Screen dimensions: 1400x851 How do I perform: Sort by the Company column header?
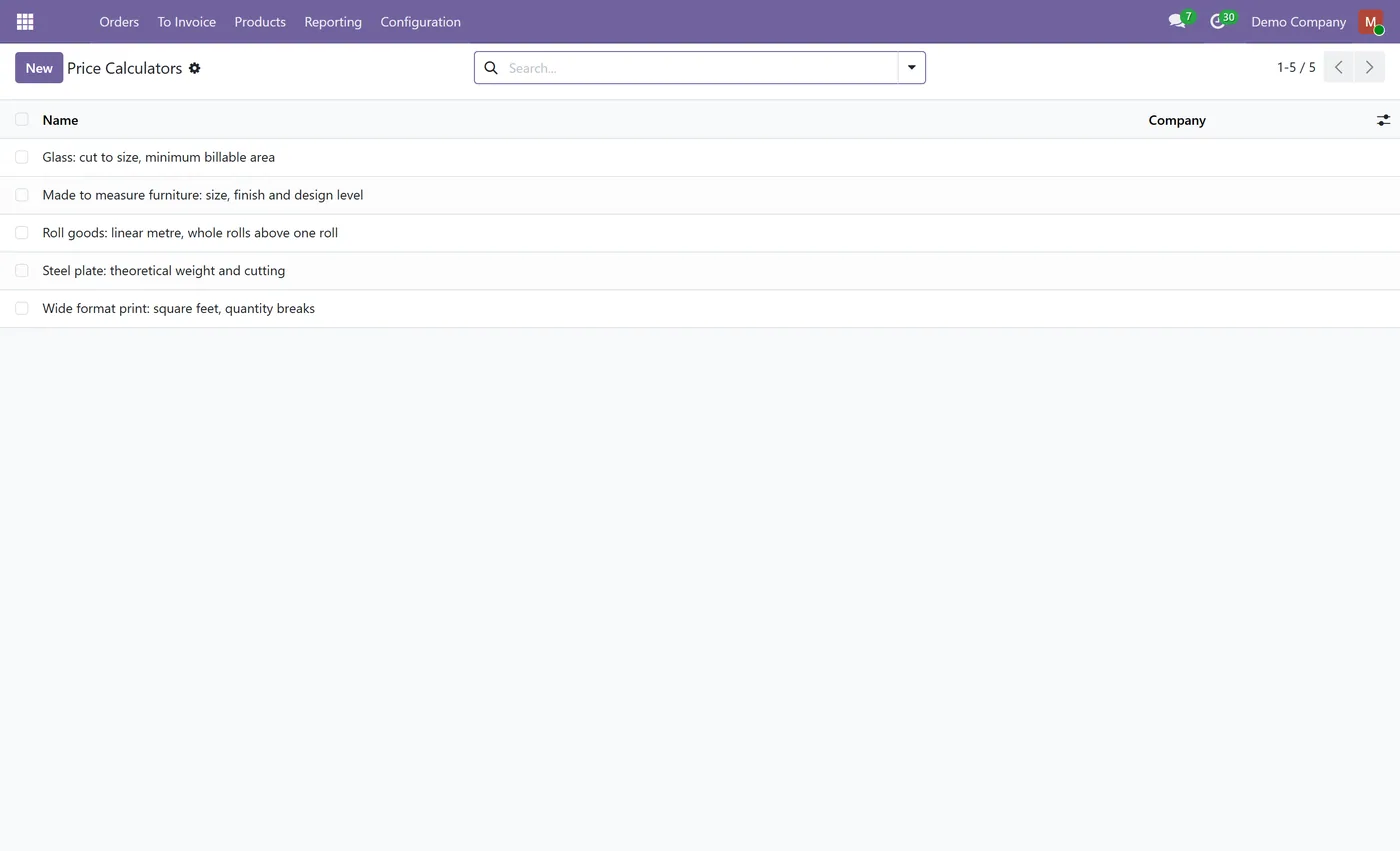[x=1177, y=120]
